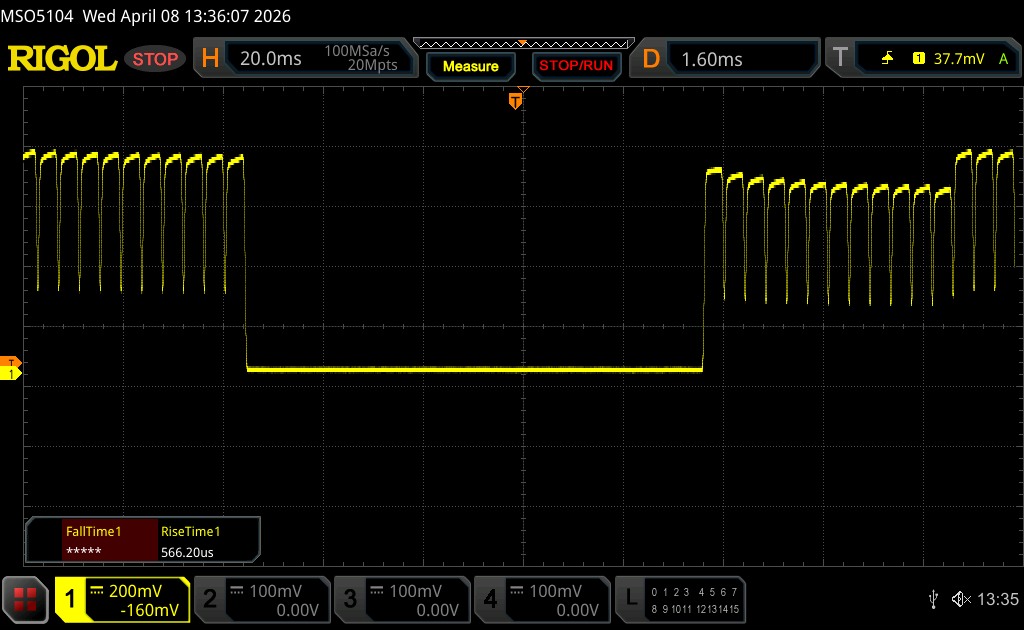Open the 1.60ms horizontal delay setting
This screenshot has height=630, width=1024.
(740, 59)
